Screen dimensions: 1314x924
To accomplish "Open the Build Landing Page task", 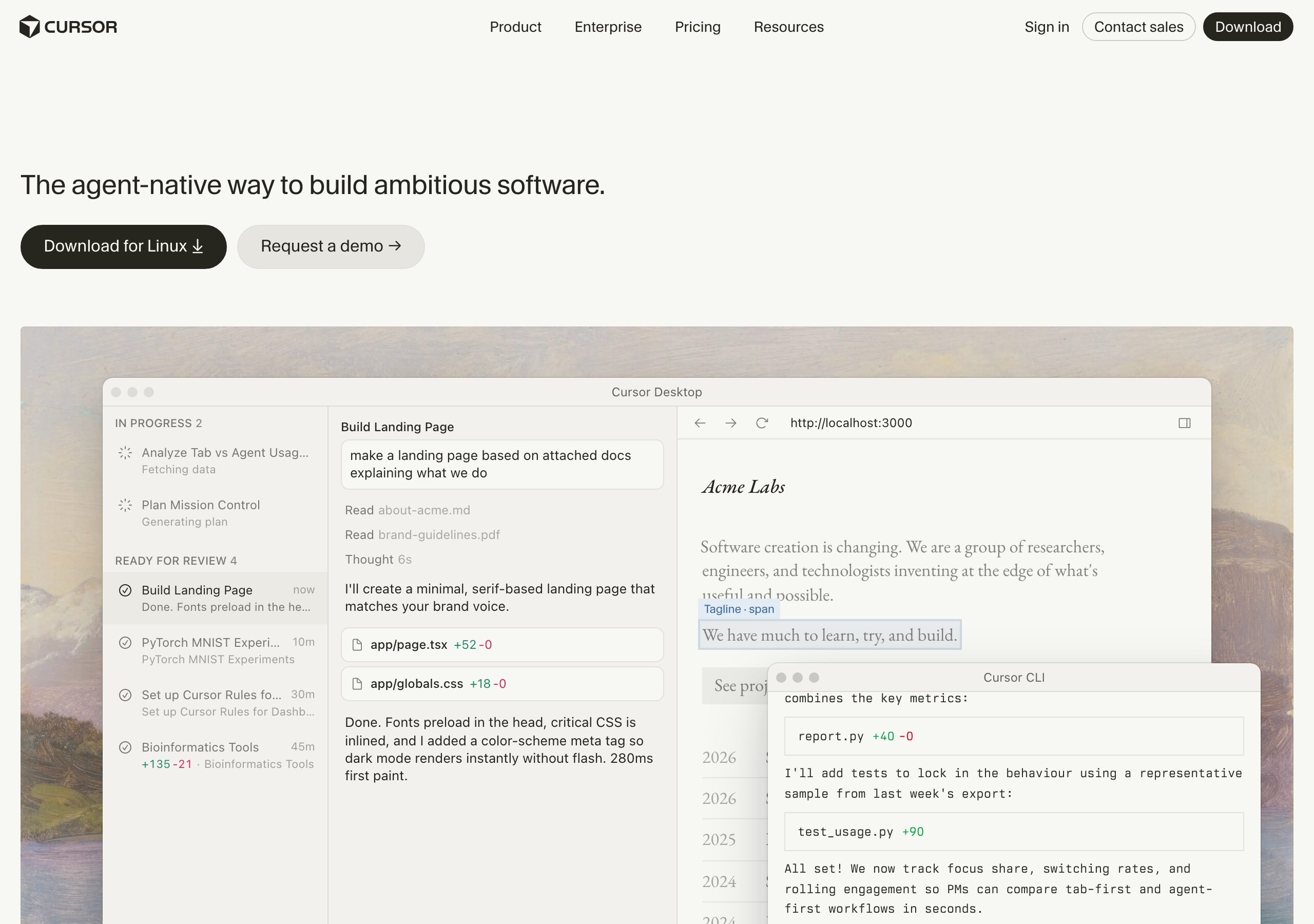I will 216,598.
